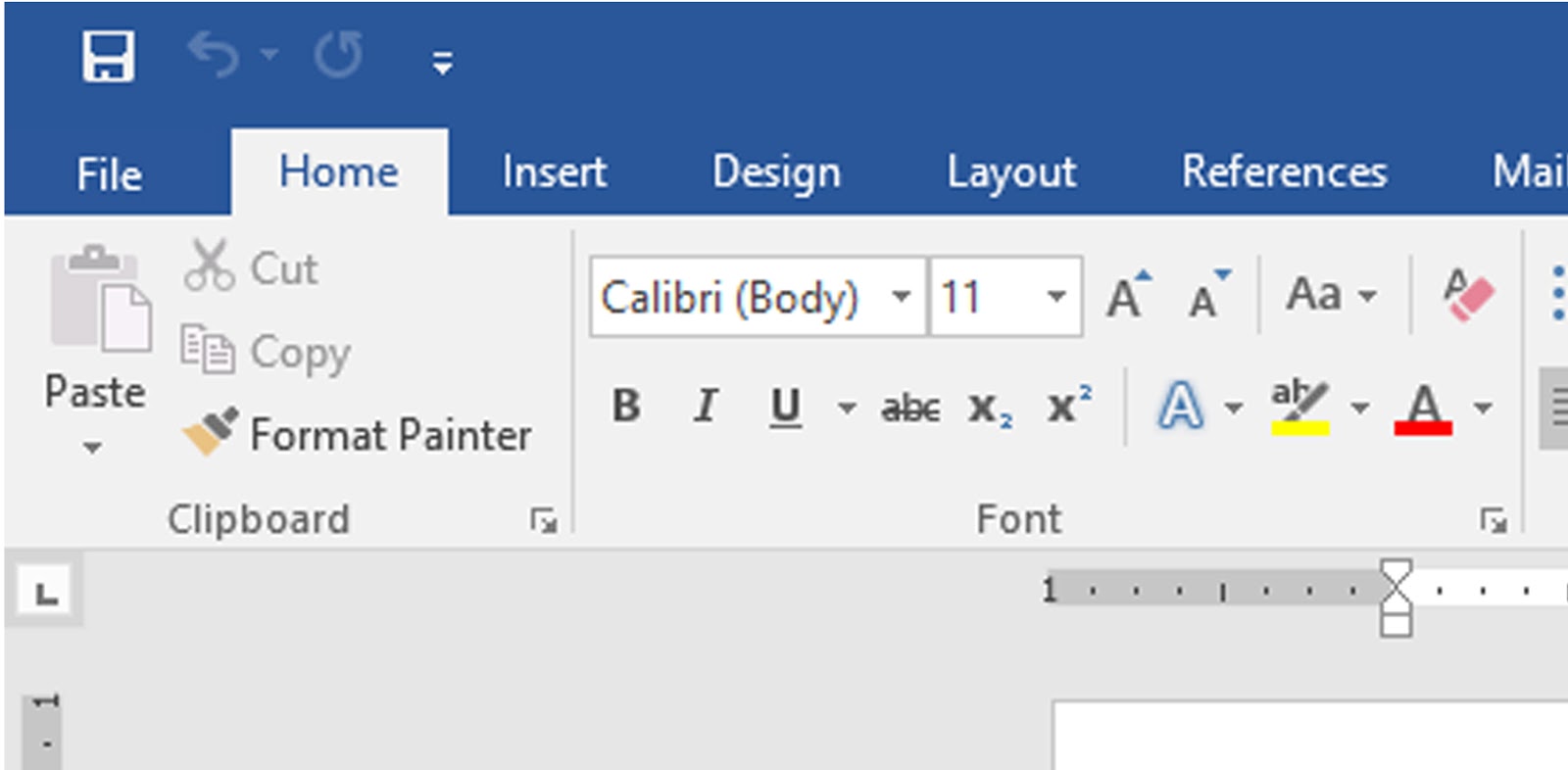
Task: Open the References tab
Action: [x=1284, y=172]
